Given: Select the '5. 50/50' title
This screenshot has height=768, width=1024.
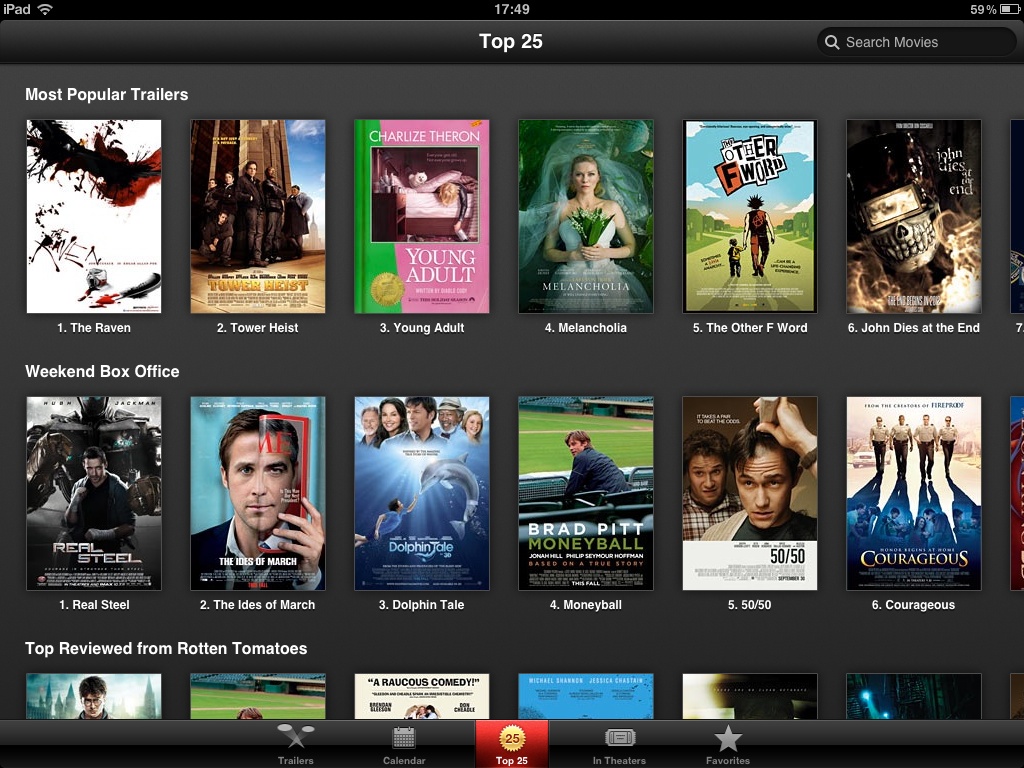Looking at the screenshot, I should [750, 605].
